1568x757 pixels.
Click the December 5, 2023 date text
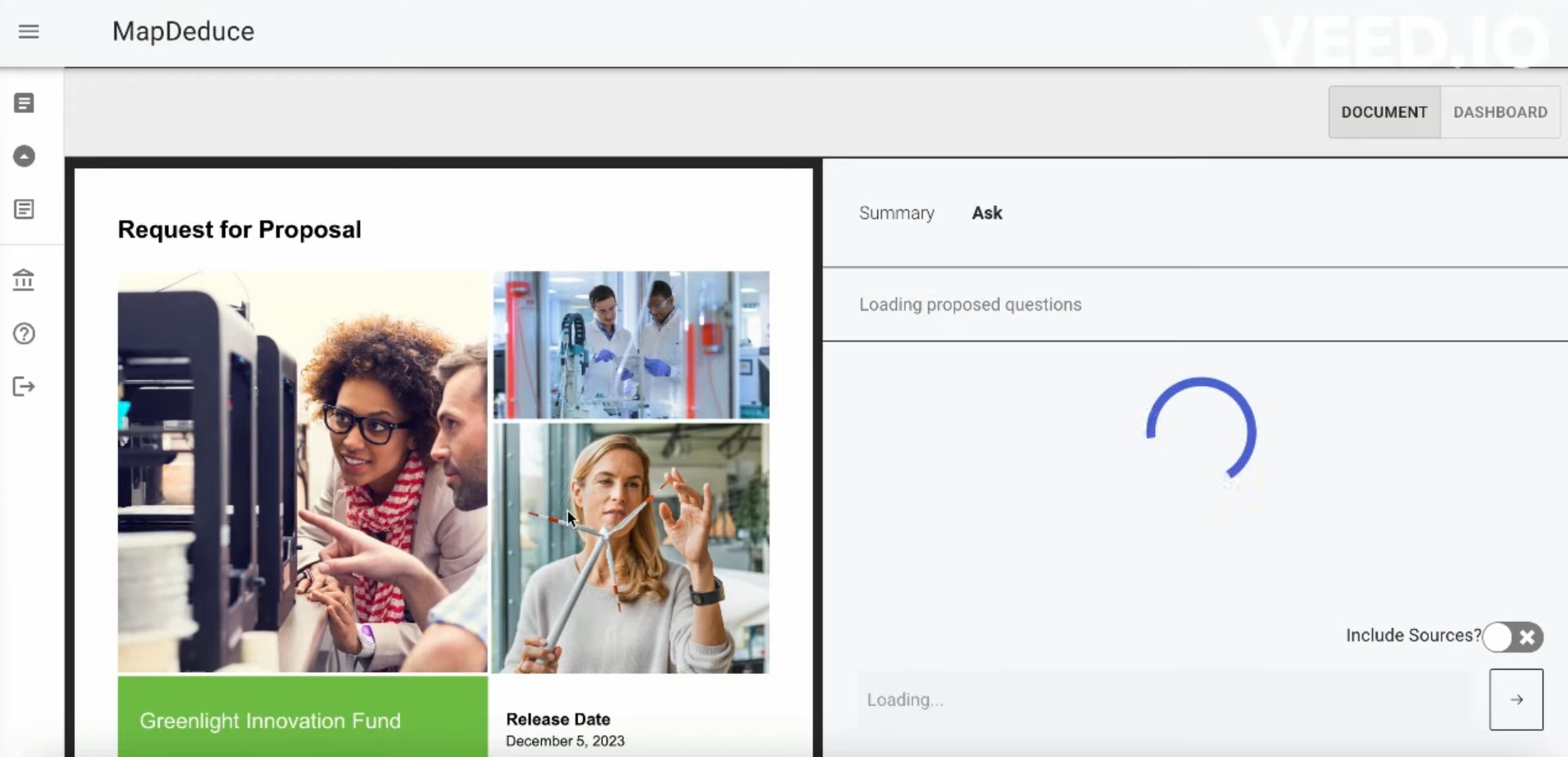click(x=566, y=741)
